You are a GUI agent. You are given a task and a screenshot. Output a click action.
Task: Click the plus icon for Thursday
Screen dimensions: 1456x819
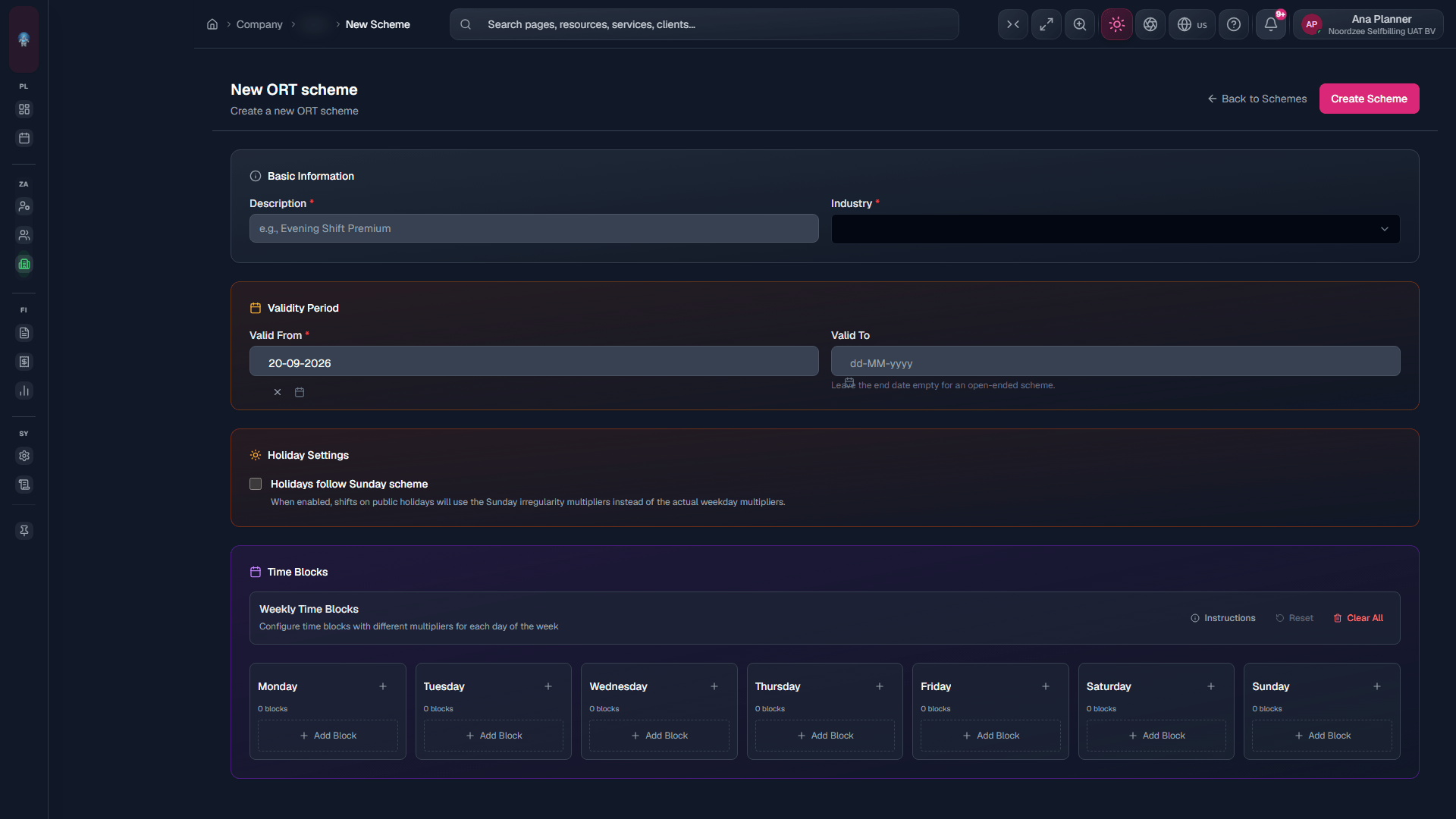(x=880, y=686)
